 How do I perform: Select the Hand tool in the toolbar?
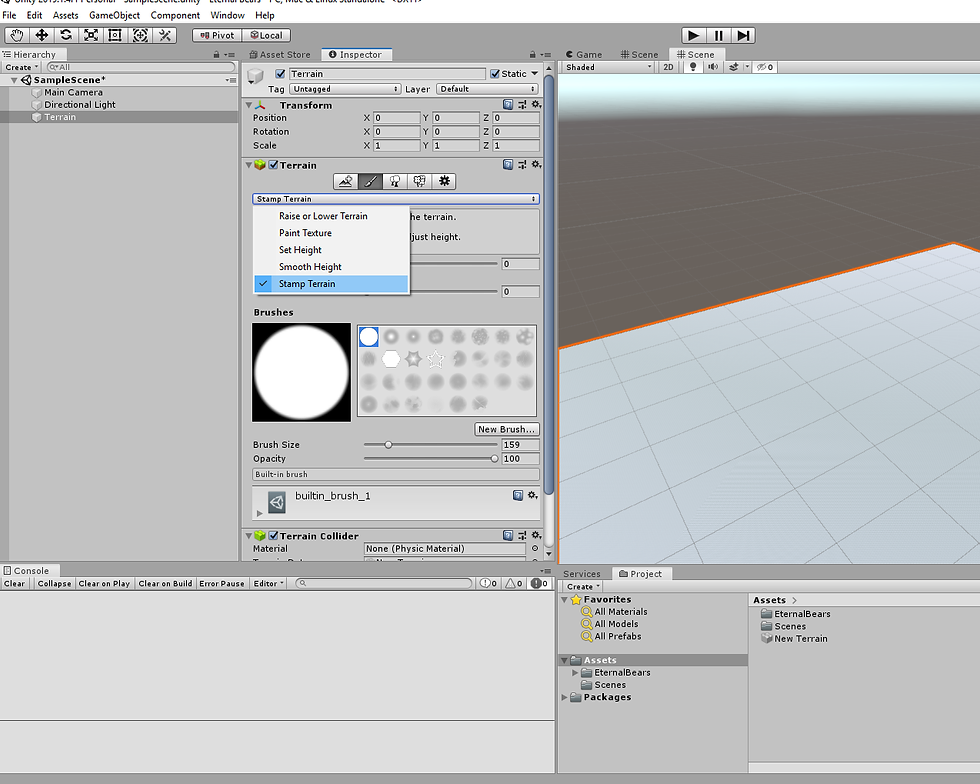point(17,35)
